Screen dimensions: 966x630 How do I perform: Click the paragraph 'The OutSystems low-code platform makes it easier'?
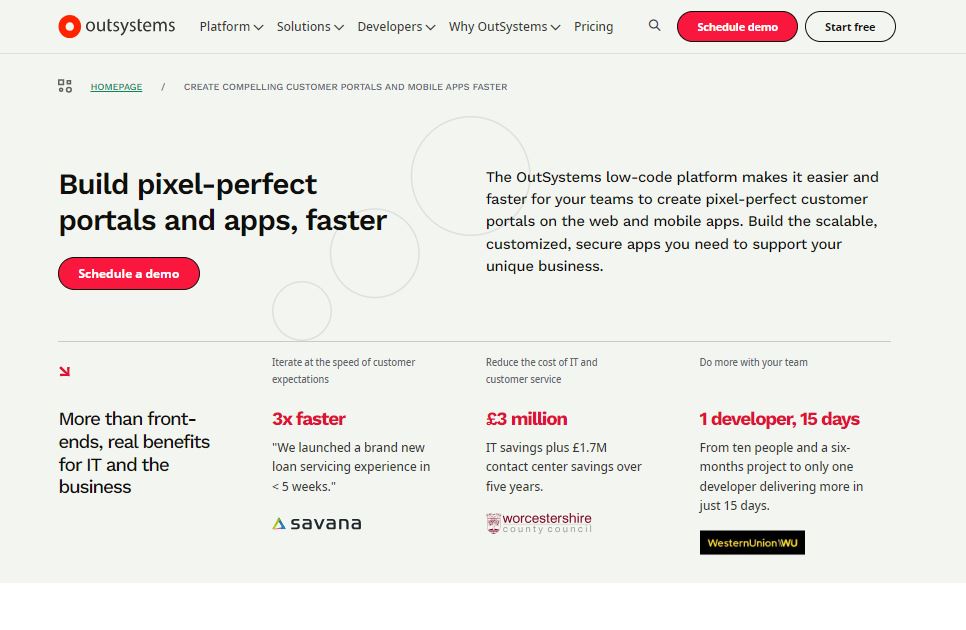click(683, 222)
